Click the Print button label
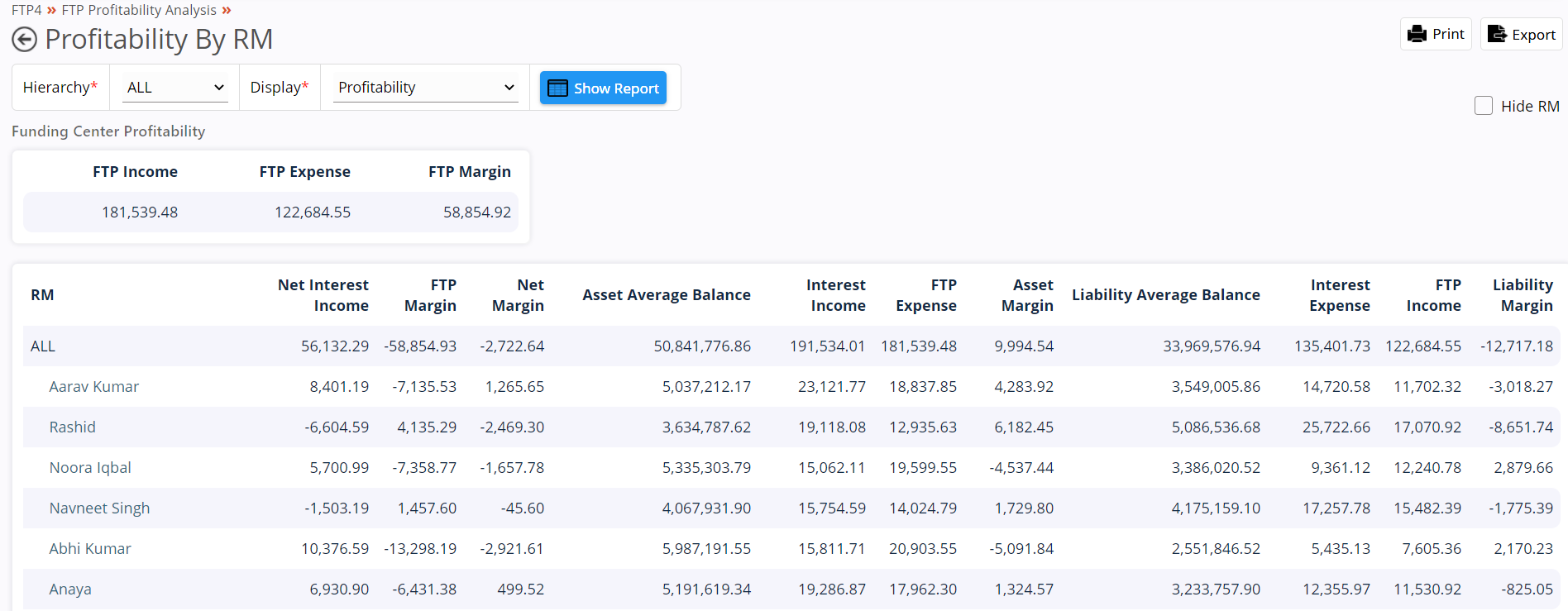The height and width of the screenshot is (611, 1568). point(1448,34)
